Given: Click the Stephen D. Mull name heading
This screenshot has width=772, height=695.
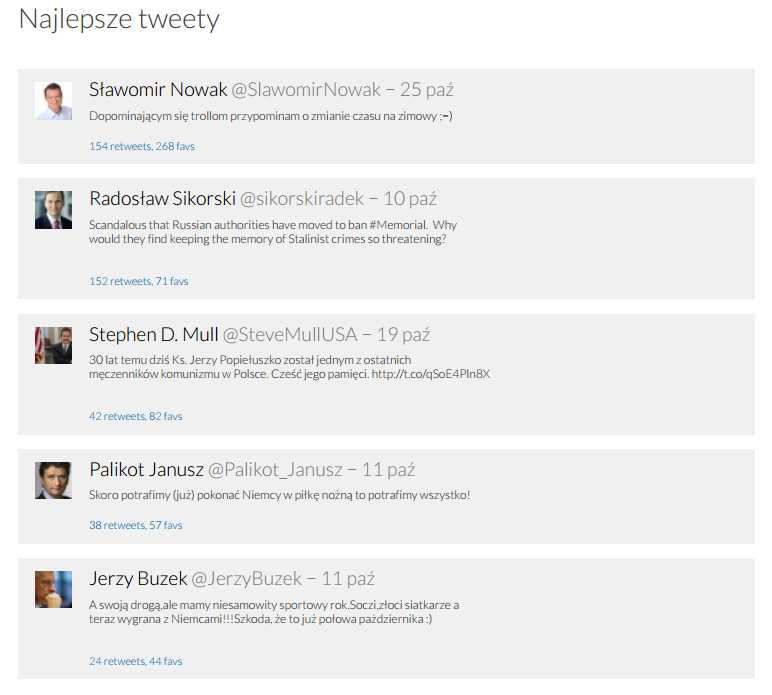Looking at the screenshot, I should [153, 334].
